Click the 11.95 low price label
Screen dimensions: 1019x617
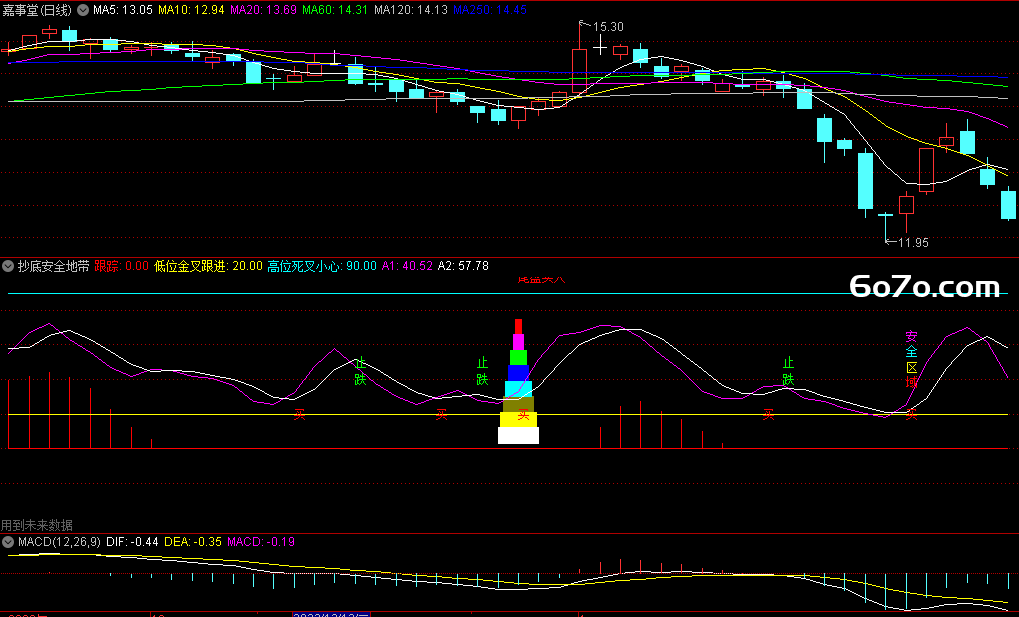click(x=913, y=243)
